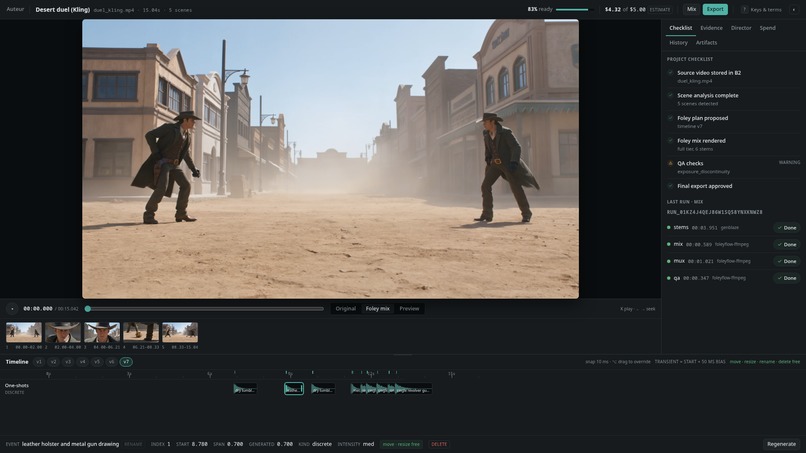Click green status dot of stems run
The height and width of the screenshot is (453, 806).
click(668, 227)
